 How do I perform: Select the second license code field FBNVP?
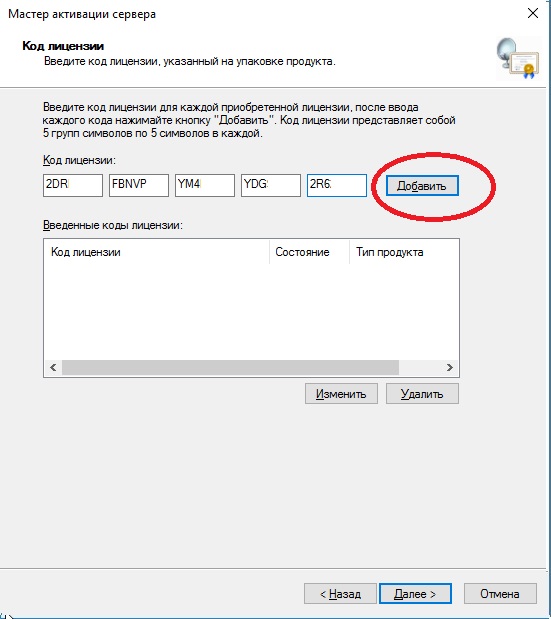(139, 186)
